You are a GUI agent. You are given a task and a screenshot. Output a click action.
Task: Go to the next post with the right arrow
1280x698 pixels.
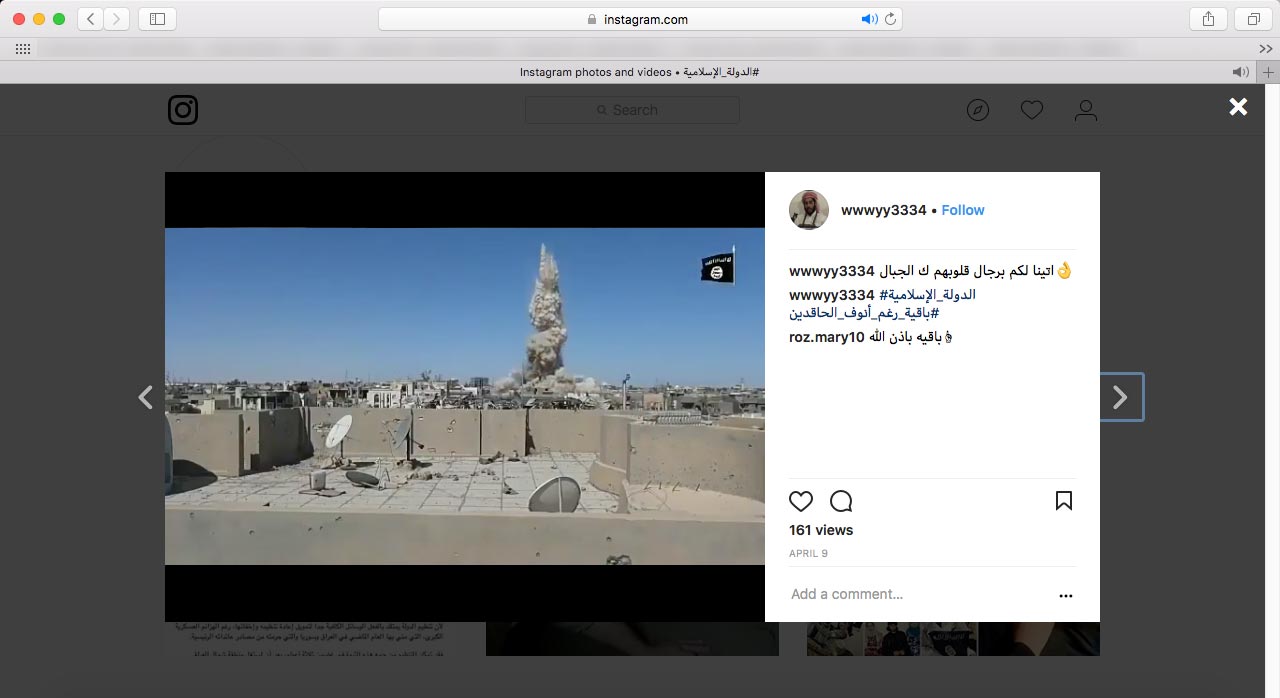pyautogui.click(x=1120, y=397)
